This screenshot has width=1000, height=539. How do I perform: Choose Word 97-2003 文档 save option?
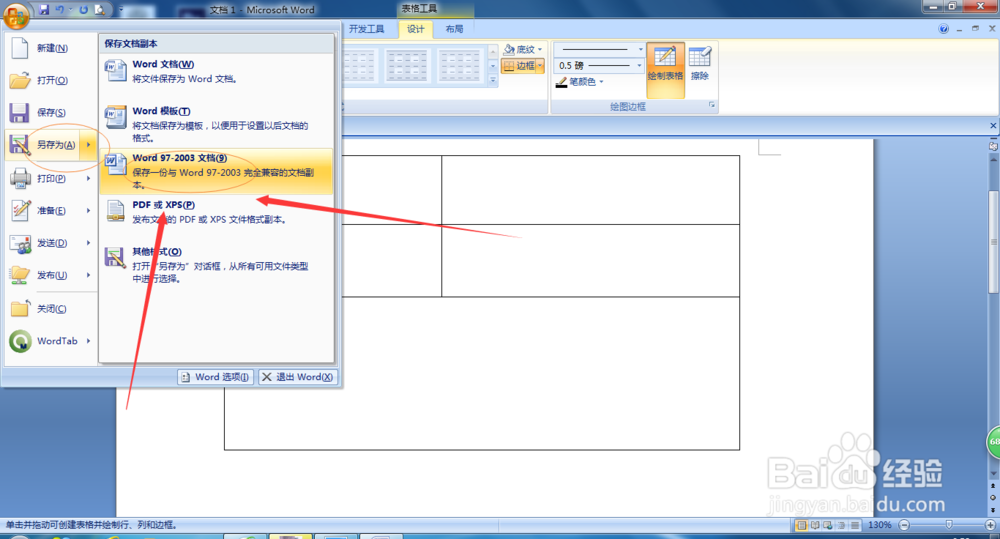(x=216, y=171)
